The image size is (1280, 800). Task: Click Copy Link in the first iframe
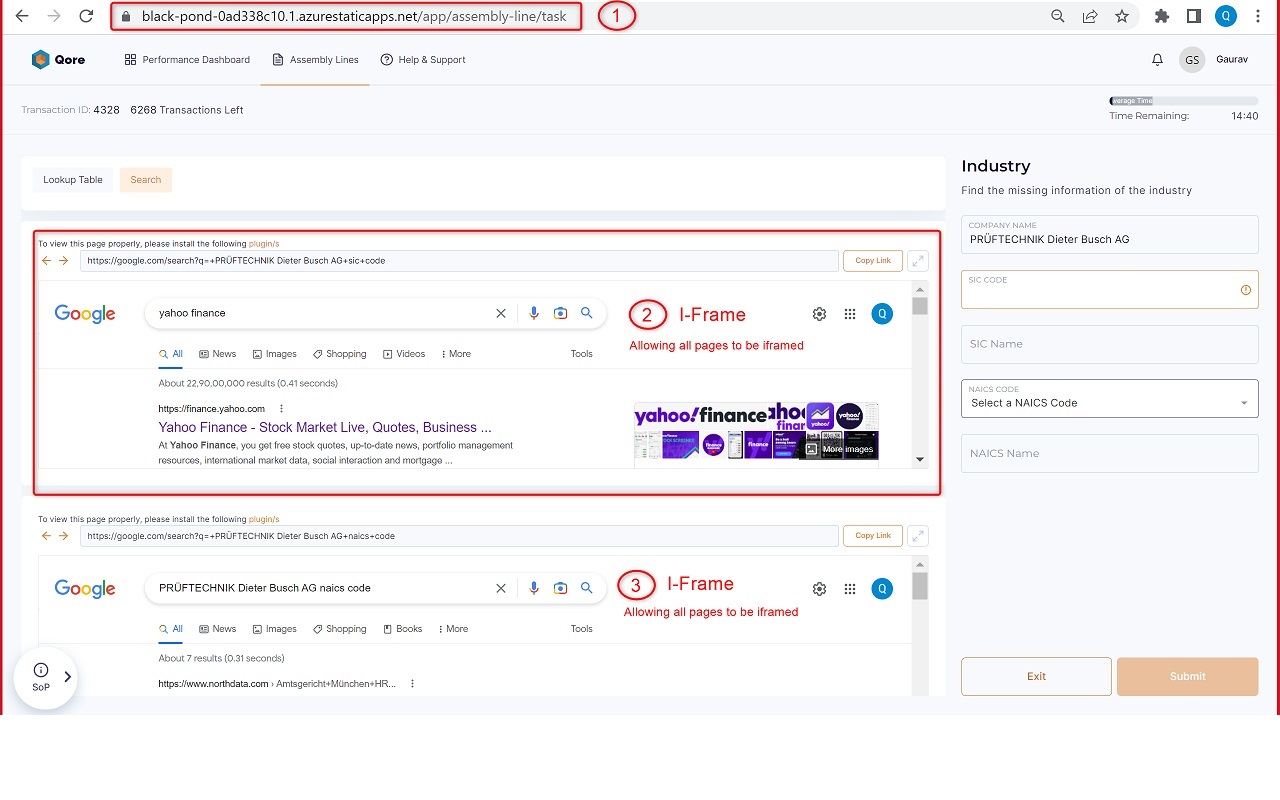(x=873, y=260)
